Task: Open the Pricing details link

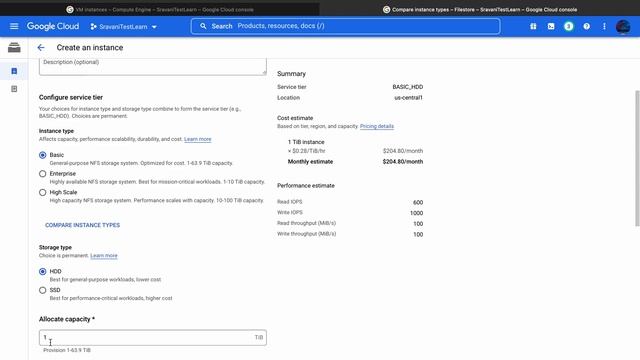Action: click(x=377, y=126)
